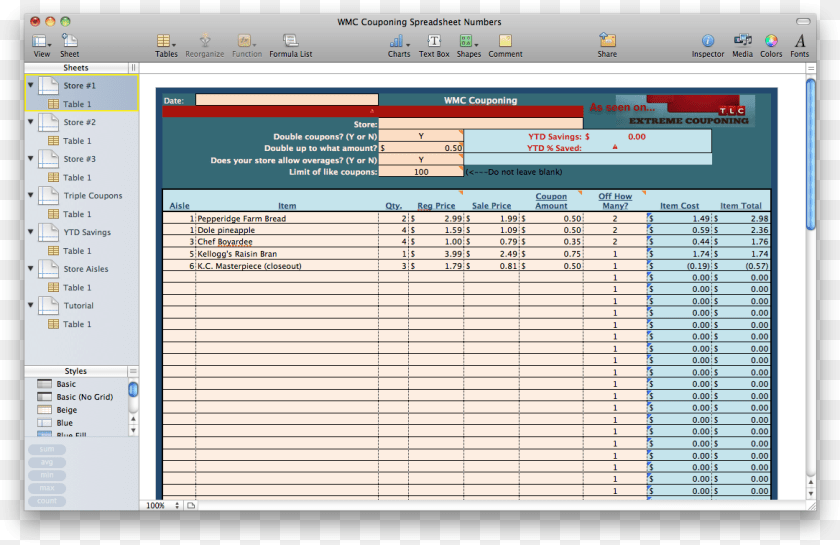Collapse the Store Aisles sheet
The image size is (840, 545).
click(31, 268)
